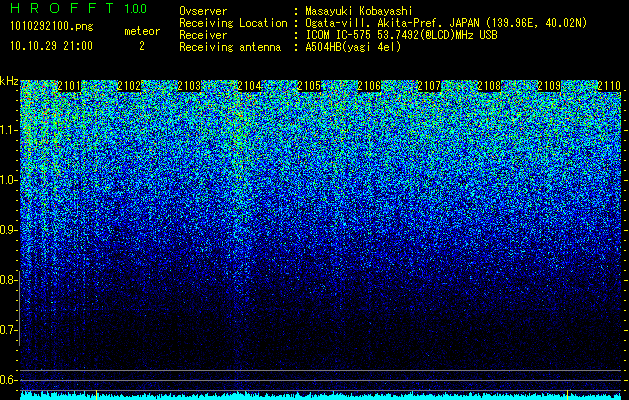Screen dimensions: 629x400
Task: Click the 2105 time marker
Action: tap(309, 86)
